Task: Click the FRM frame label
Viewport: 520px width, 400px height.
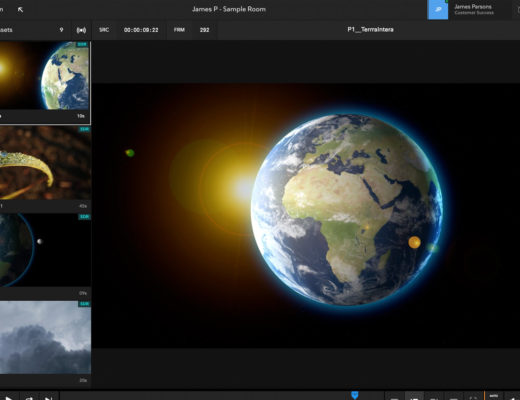Action: tap(179, 30)
